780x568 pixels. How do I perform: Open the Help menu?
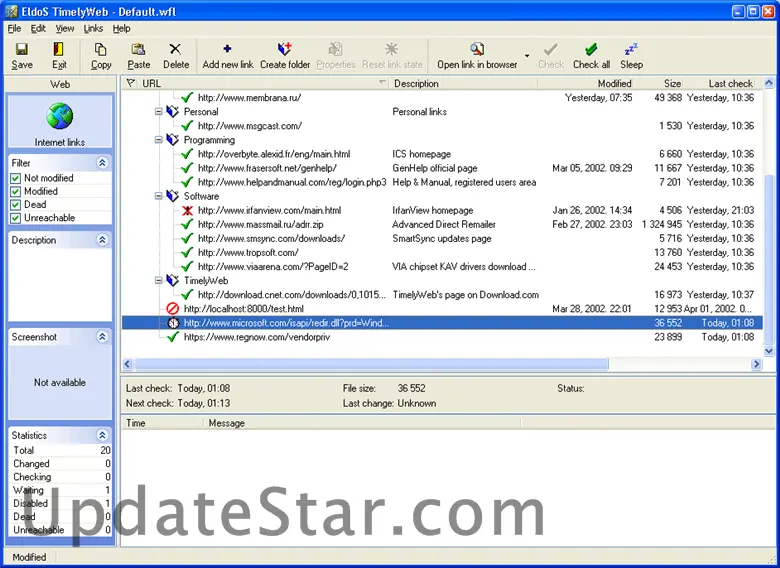(121, 28)
